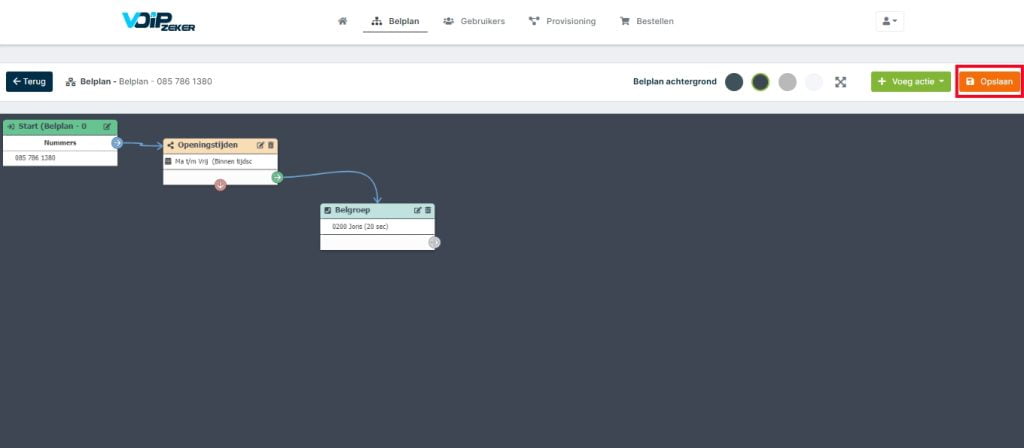Click the Openingstijden node title

click(208, 145)
